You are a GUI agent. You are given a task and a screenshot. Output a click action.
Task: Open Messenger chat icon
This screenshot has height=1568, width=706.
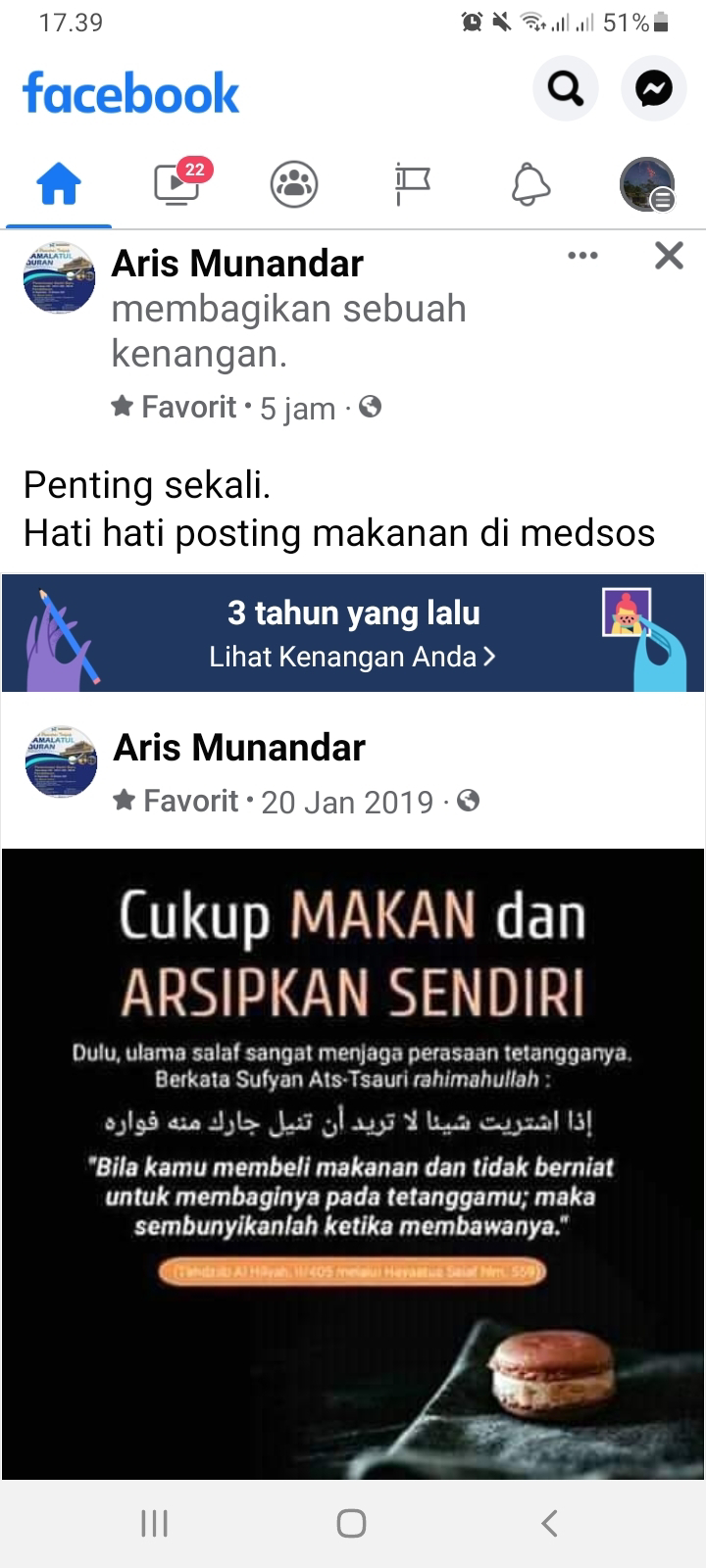653,89
